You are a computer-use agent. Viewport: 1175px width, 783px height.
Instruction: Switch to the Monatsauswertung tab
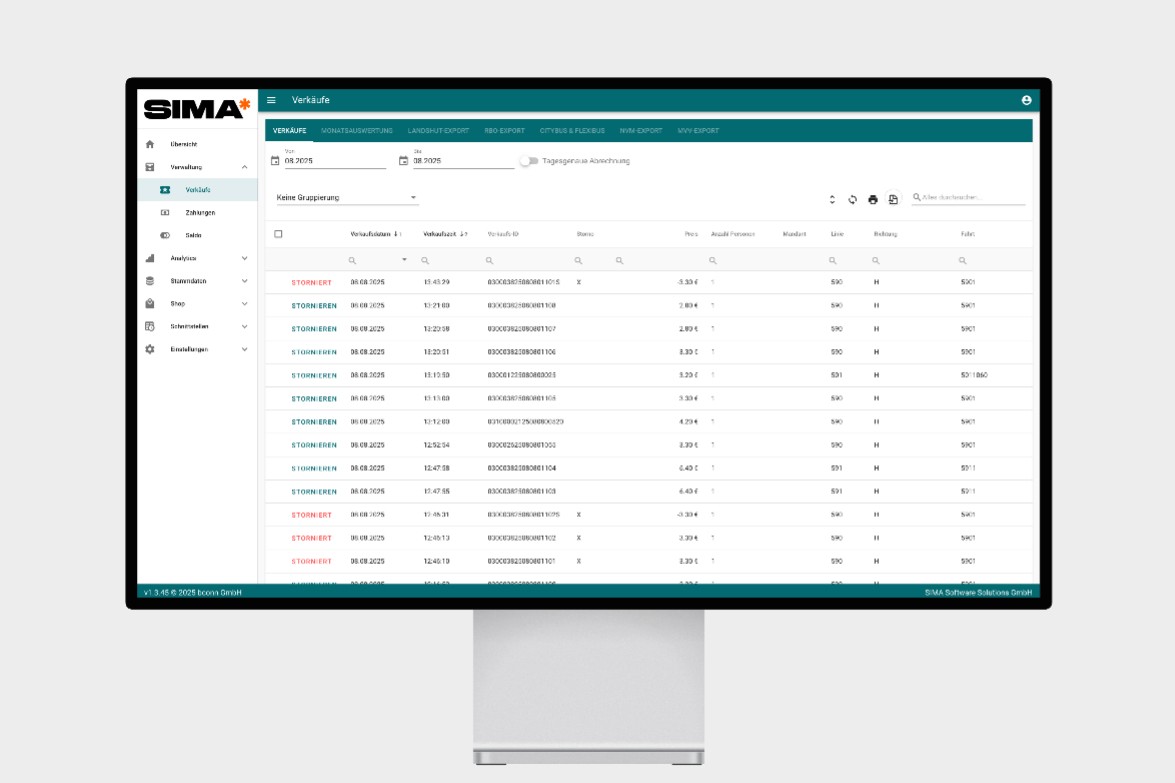[x=357, y=130]
